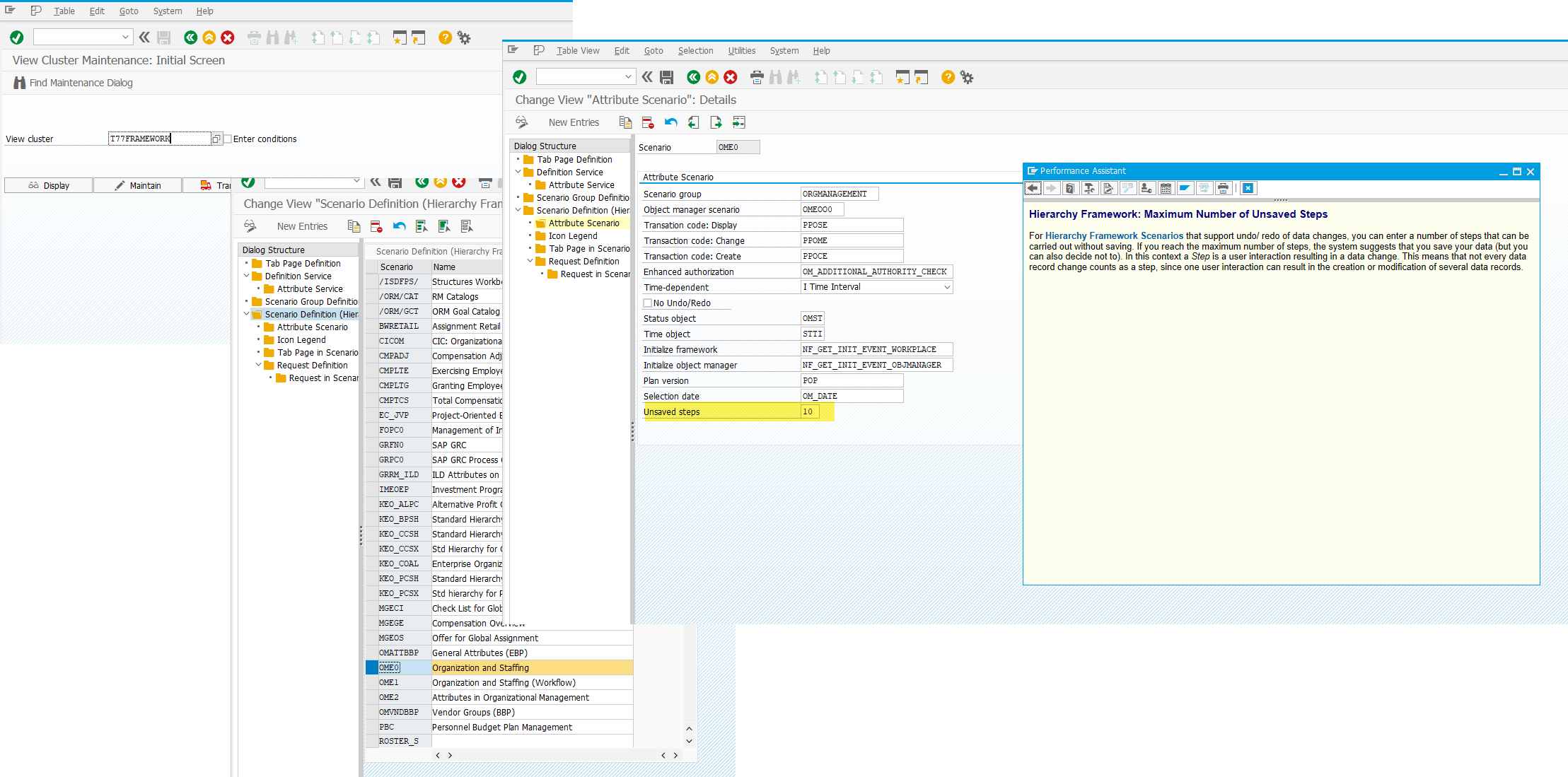Click Application Help icon in Performance Assistant toolbar

[1070, 188]
